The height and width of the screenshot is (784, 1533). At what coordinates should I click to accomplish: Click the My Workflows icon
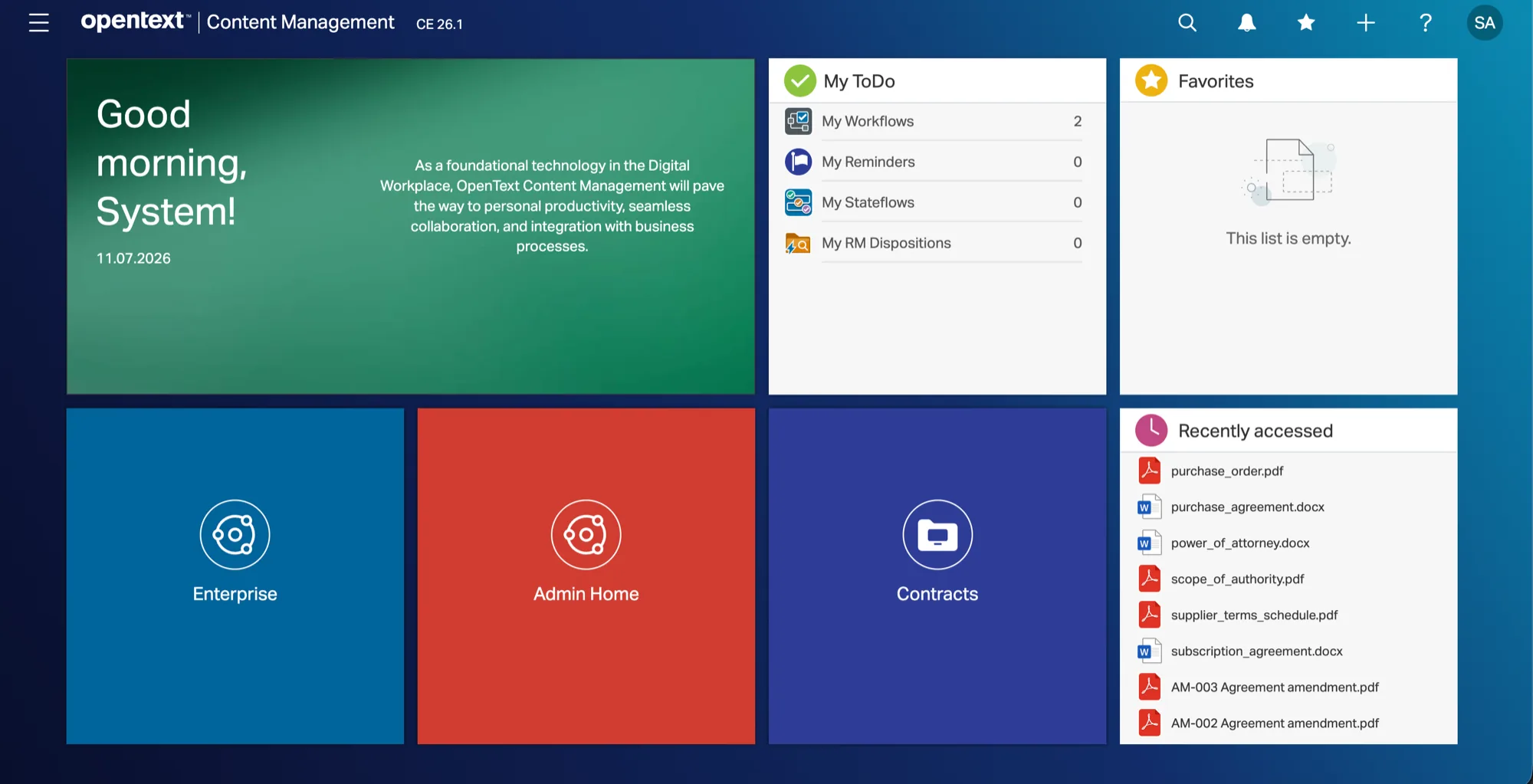click(x=798, y=121)
